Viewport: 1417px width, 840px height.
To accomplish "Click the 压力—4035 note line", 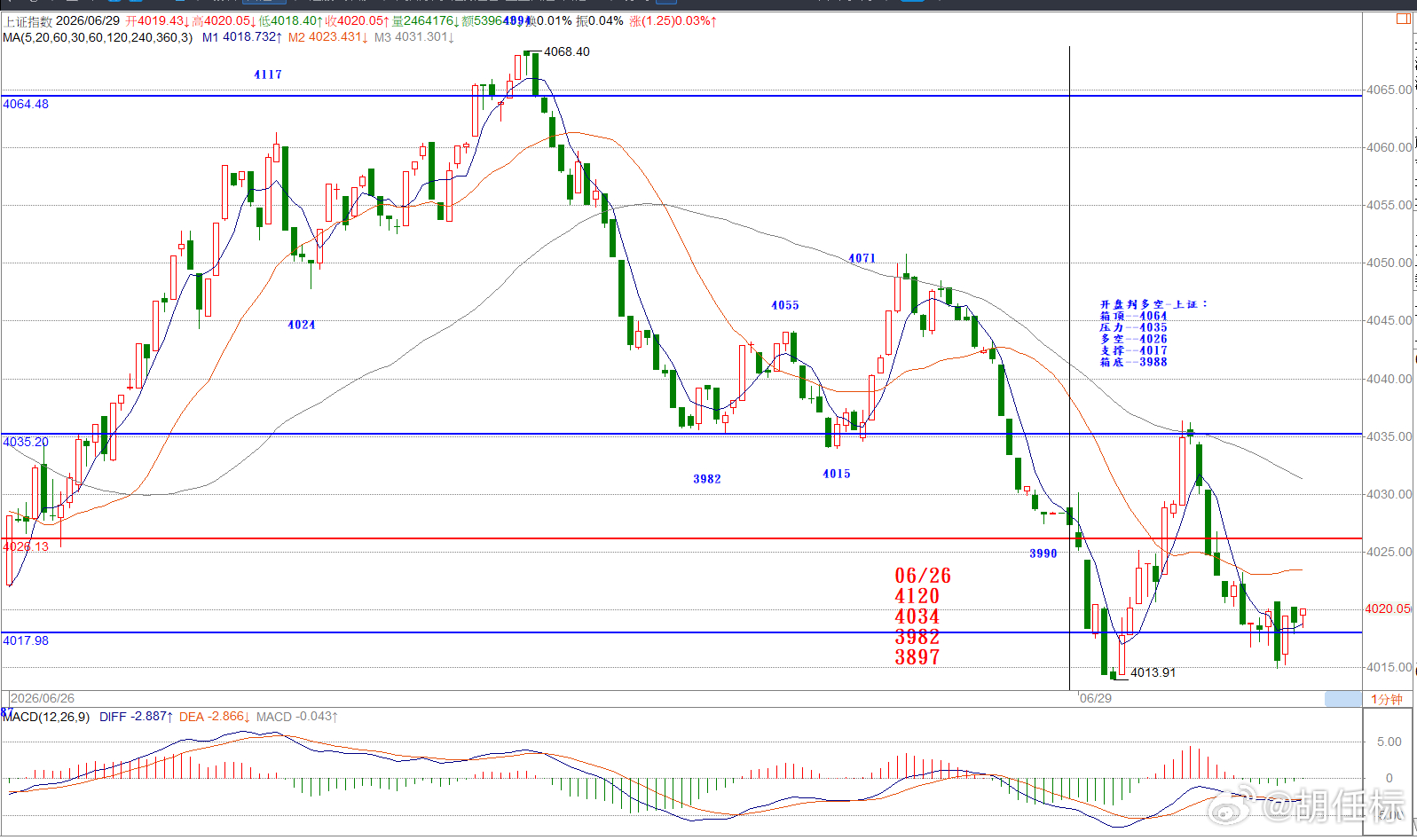I will click(1134, 327).
